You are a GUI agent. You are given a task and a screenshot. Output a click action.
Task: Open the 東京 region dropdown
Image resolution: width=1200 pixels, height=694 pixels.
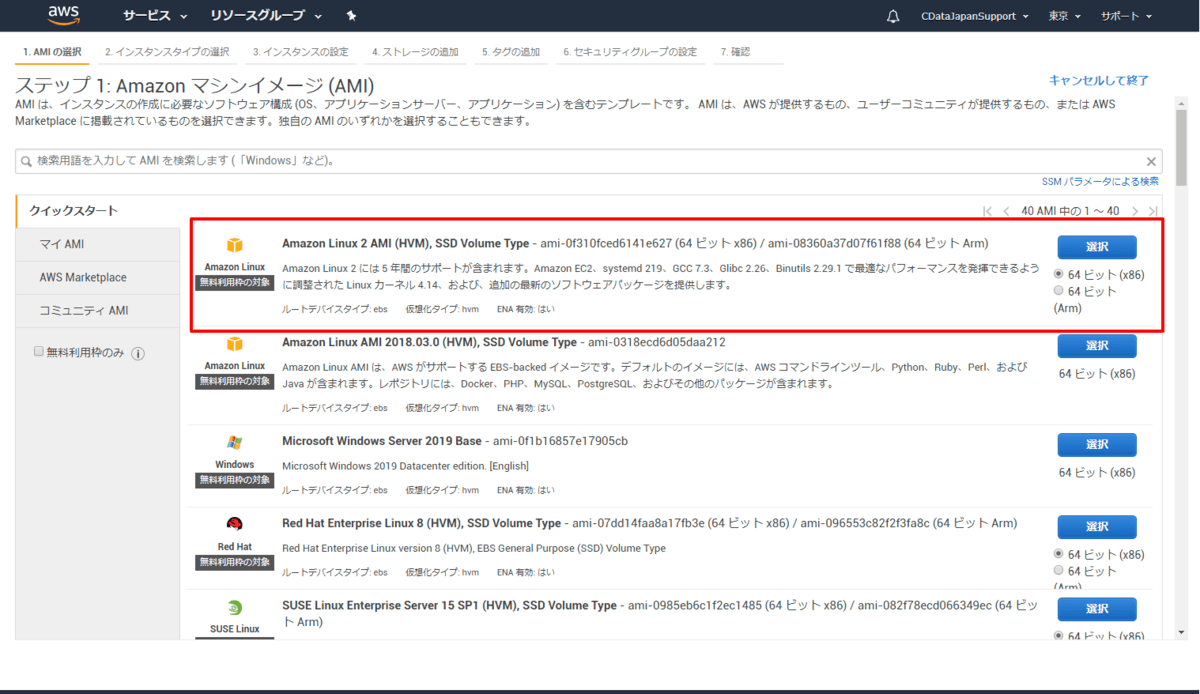(x=1065, y=16)
